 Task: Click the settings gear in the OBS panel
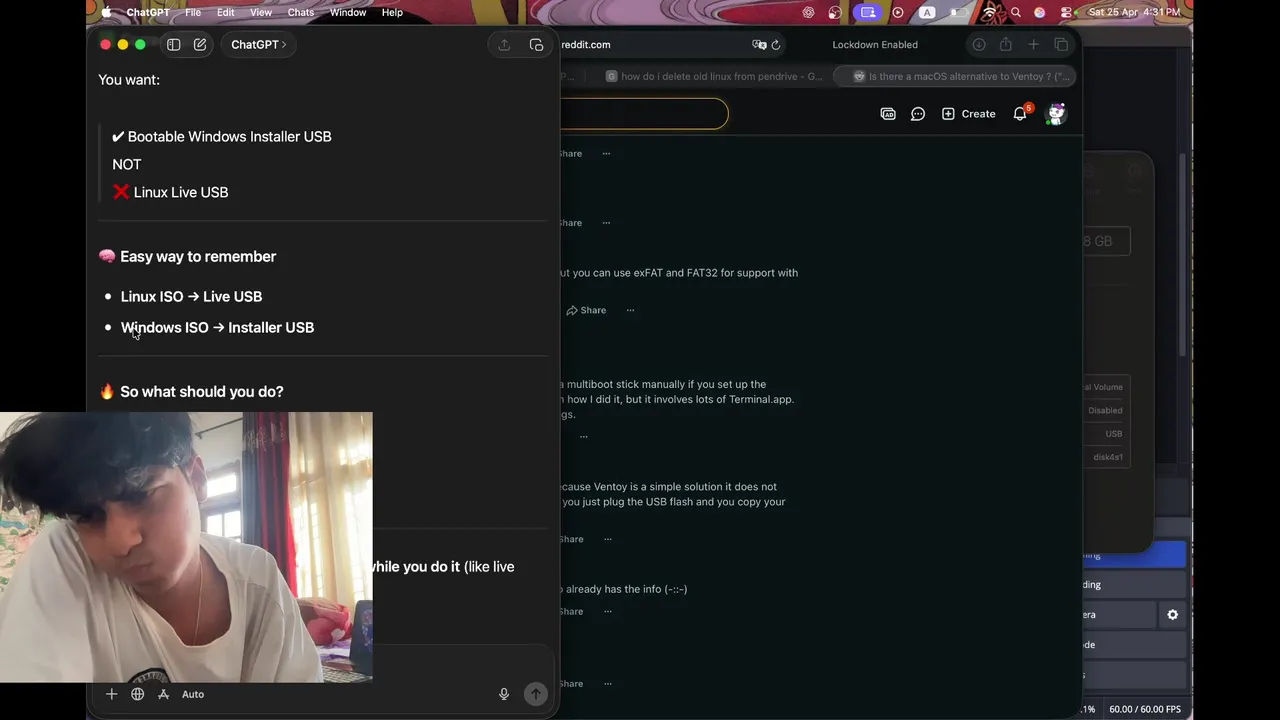[1172, 615]
